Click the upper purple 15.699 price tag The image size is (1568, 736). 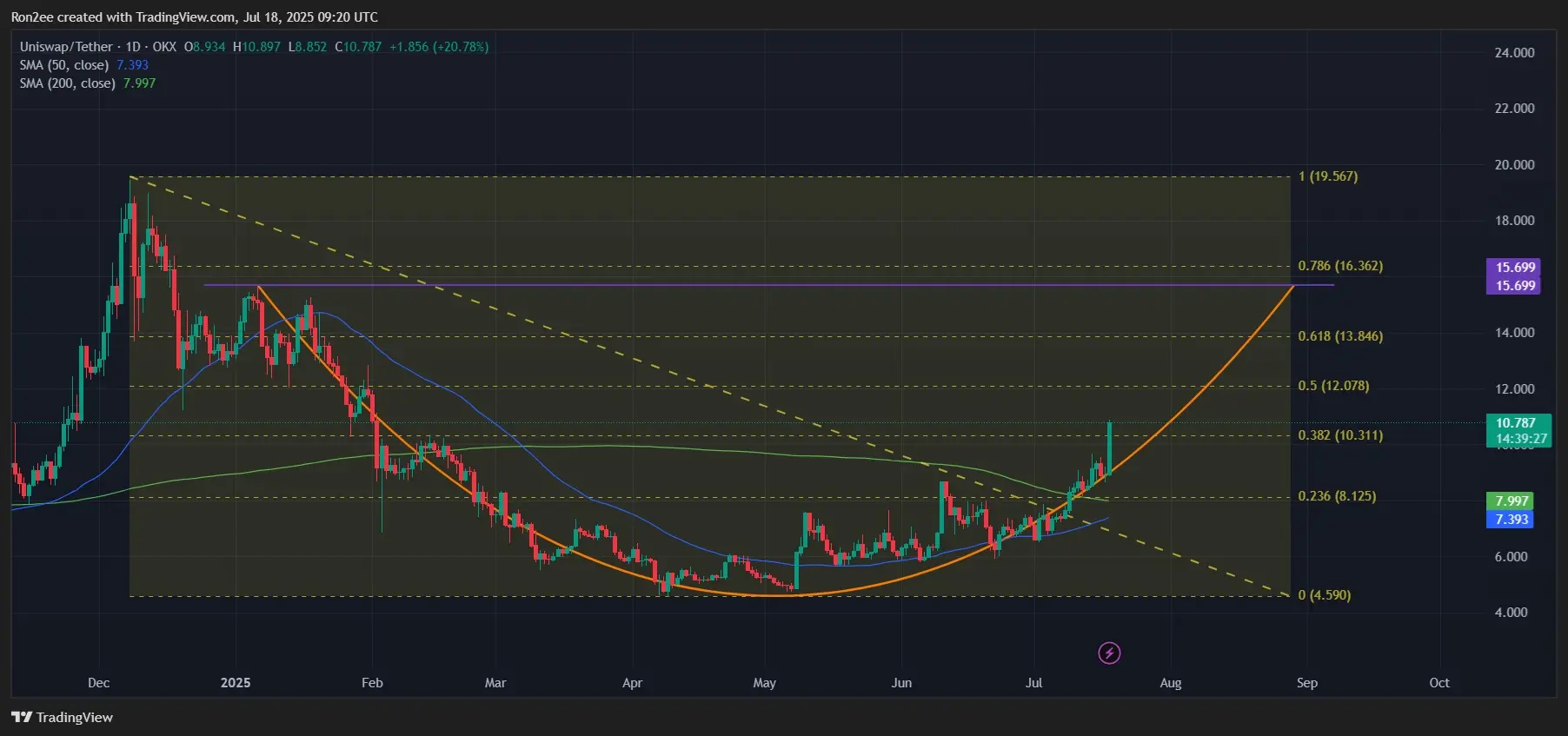(1514, 268)
